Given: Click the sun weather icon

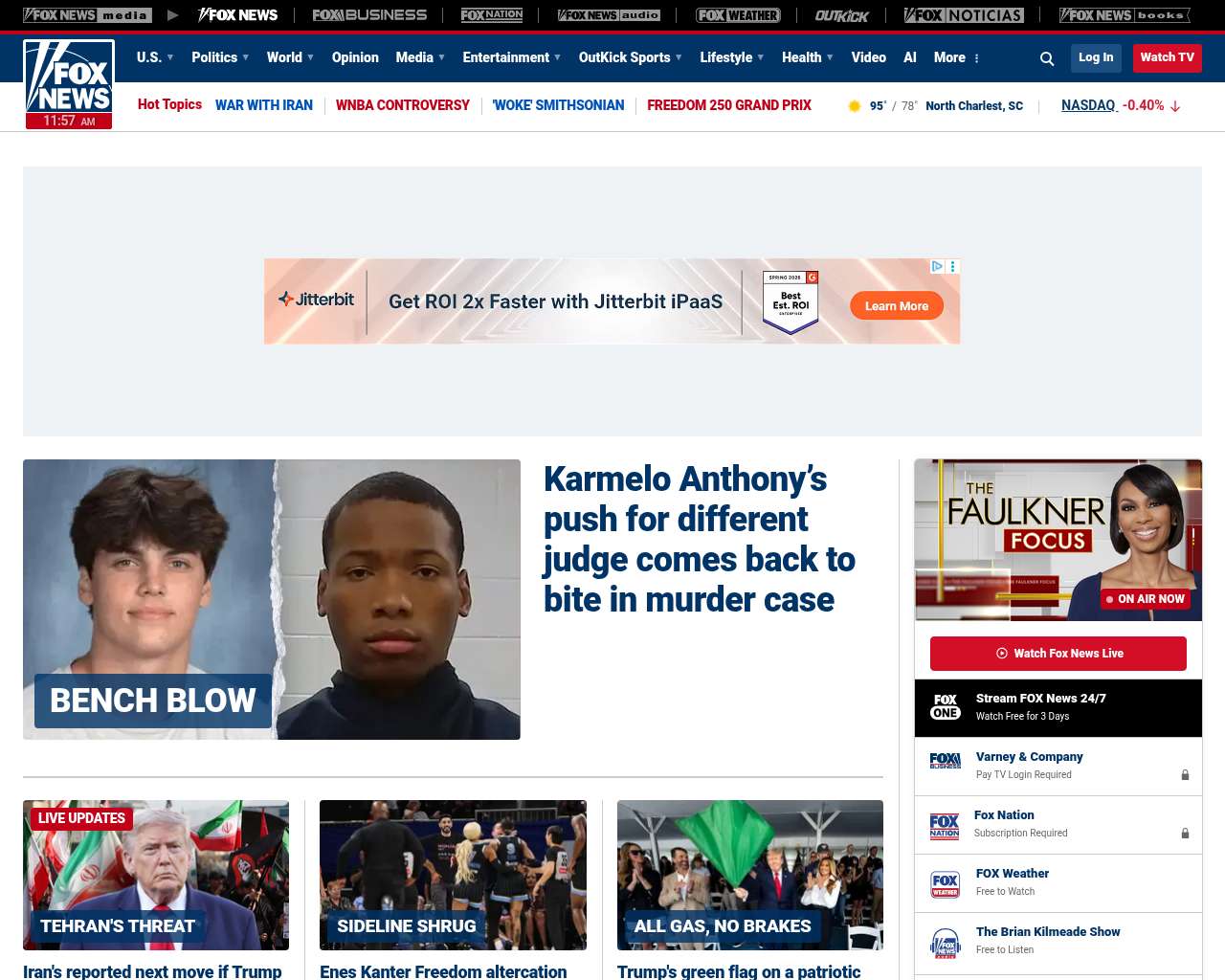Looking at the screenshot, I should tap(855, 106).
